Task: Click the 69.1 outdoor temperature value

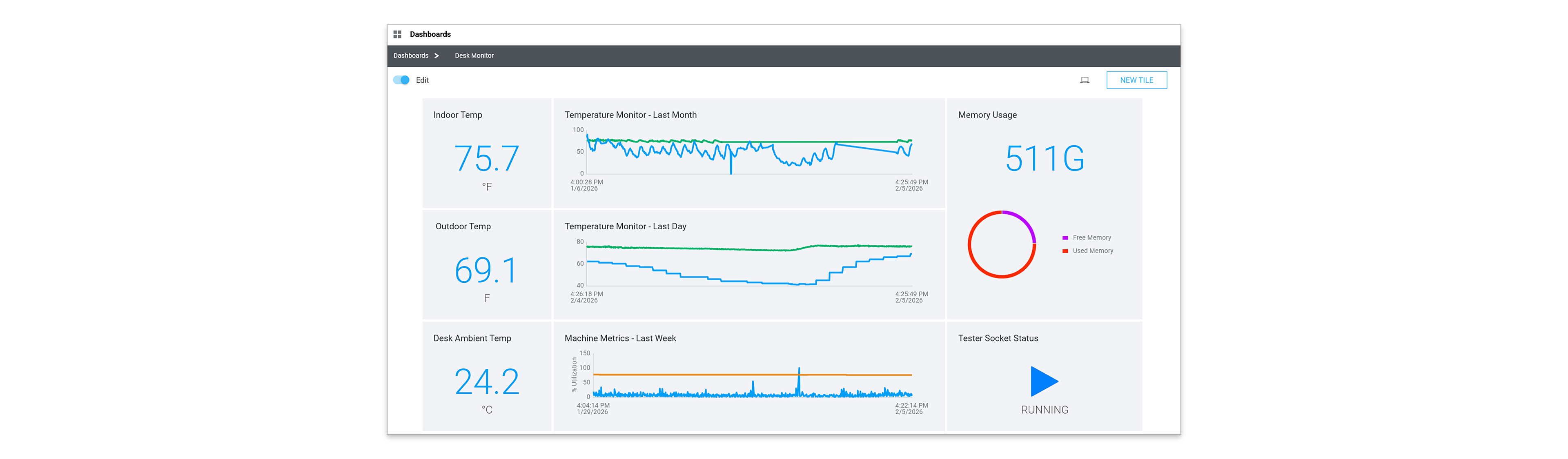Action: (x=486, y=271)
